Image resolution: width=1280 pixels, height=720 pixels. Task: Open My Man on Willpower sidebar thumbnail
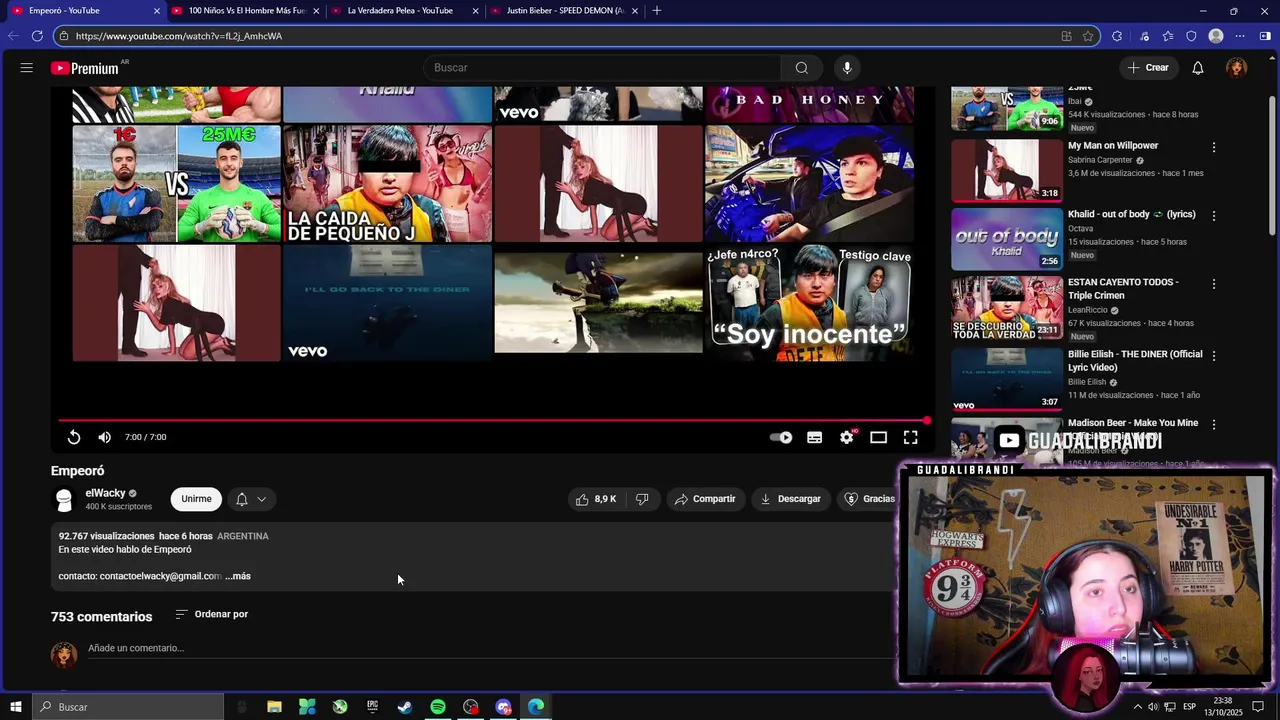click(1007, 170)
